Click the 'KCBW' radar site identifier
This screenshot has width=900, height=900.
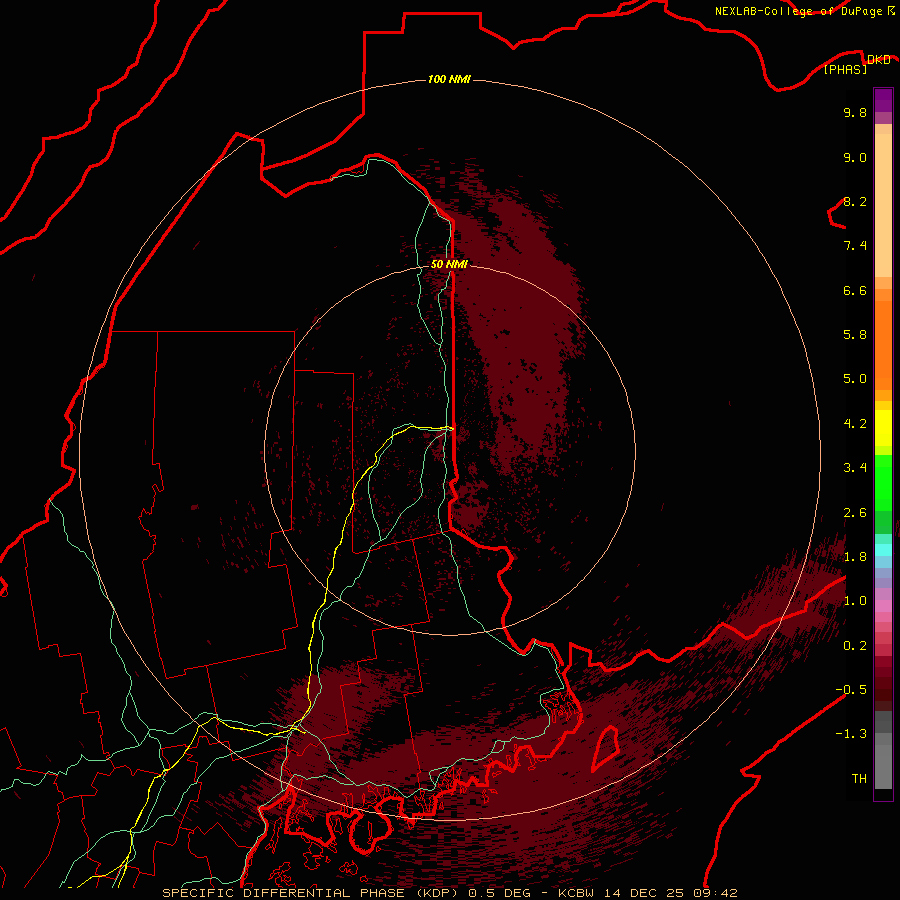click(x=576, y=893)
